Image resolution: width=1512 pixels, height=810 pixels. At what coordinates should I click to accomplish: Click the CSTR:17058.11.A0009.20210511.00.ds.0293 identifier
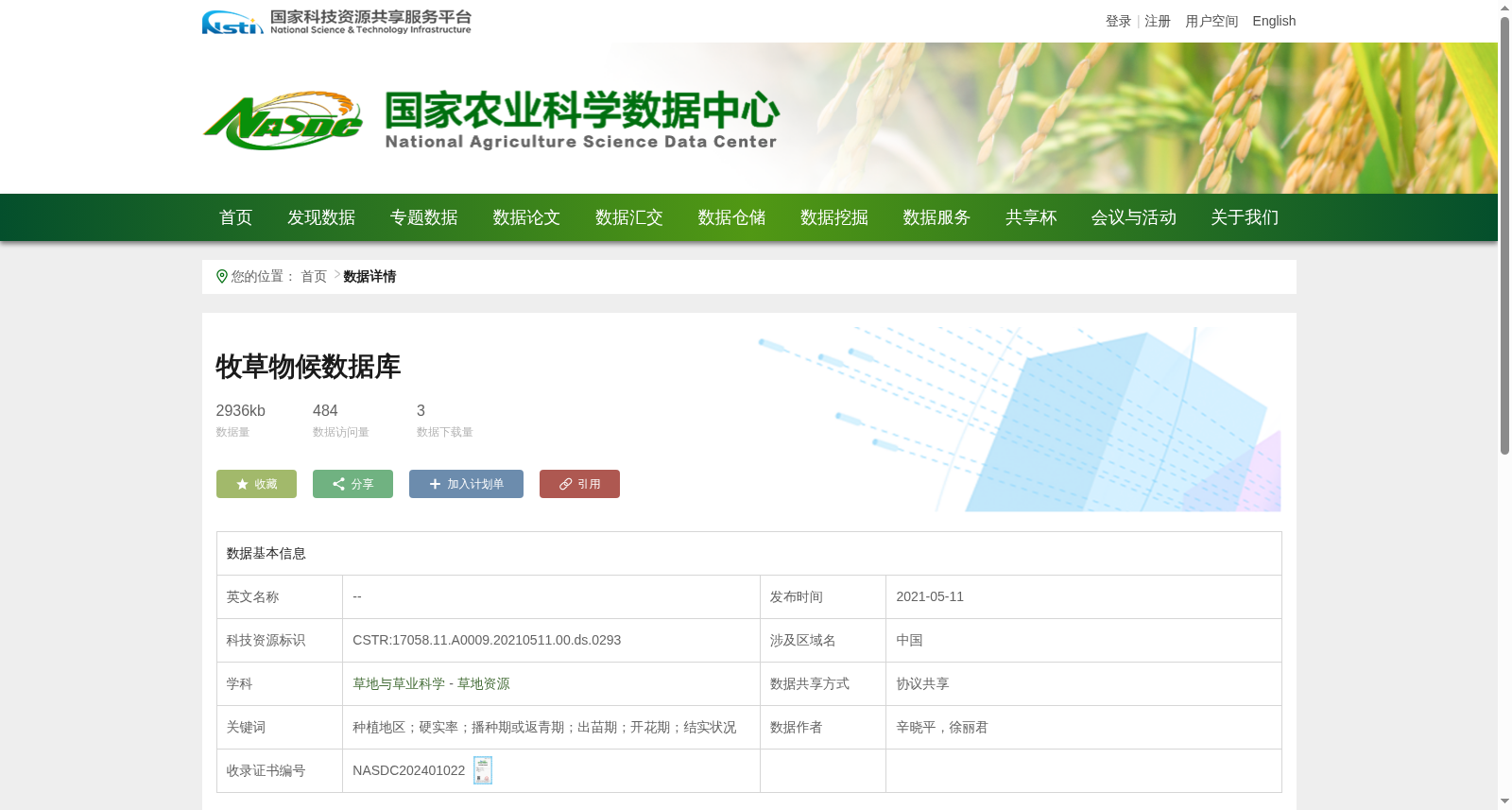(x=487, y=640)
